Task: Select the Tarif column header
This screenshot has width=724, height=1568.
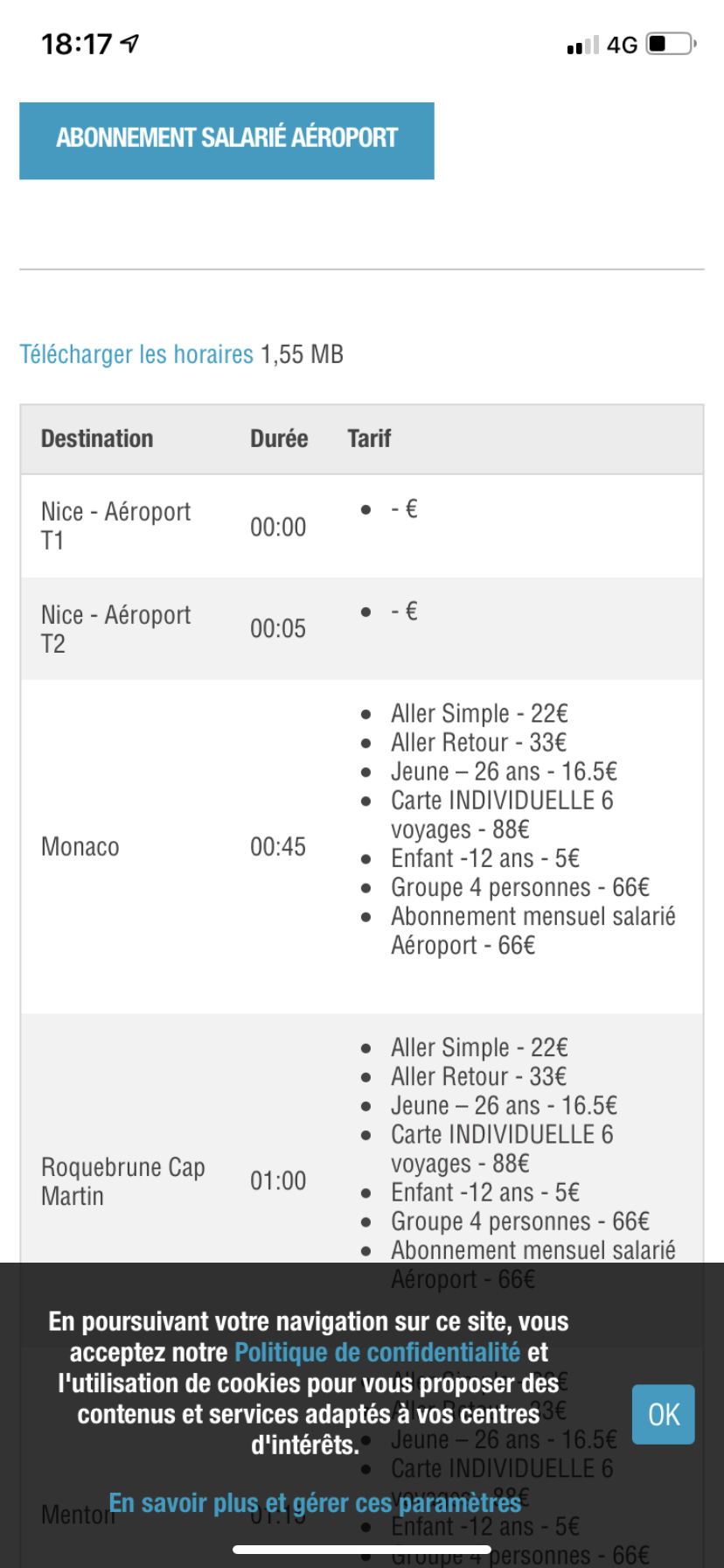Action: pos(369,438)
